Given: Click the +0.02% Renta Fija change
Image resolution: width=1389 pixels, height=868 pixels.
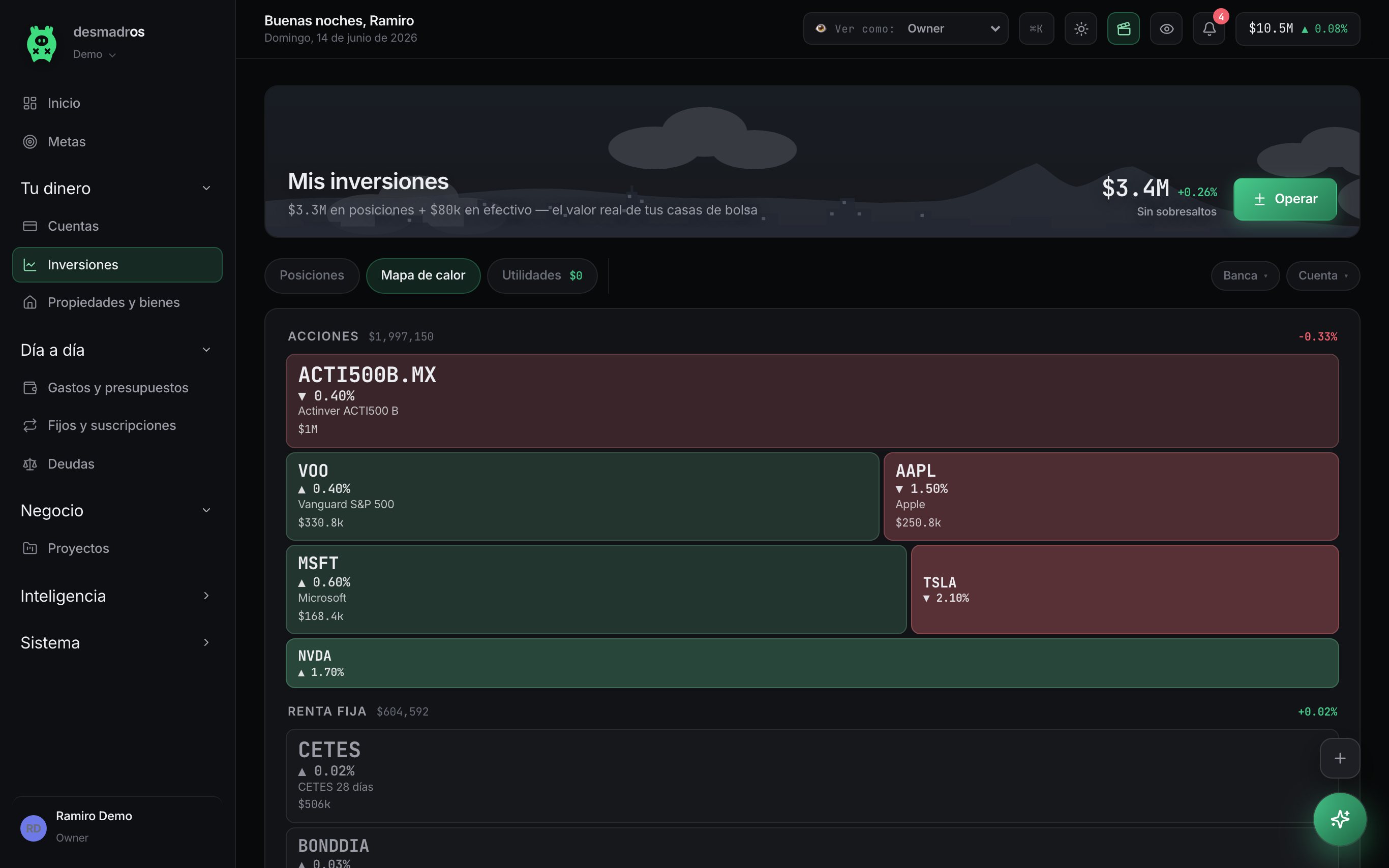Looking at the screenshot, I should [x=1317, y=712].
